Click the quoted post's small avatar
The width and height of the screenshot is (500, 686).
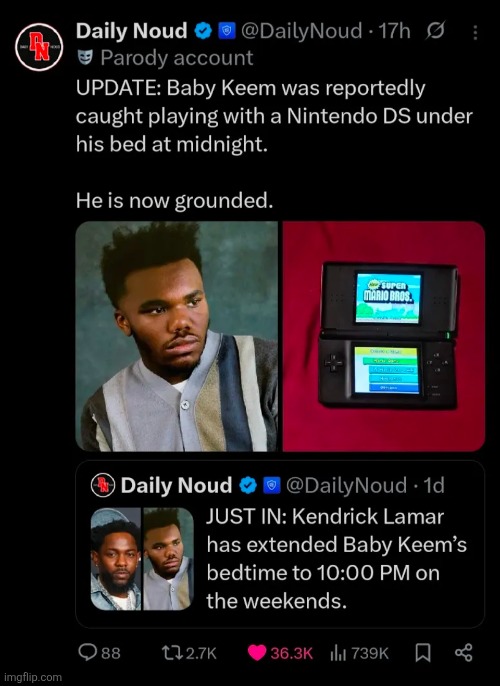[x=103, y=485]
